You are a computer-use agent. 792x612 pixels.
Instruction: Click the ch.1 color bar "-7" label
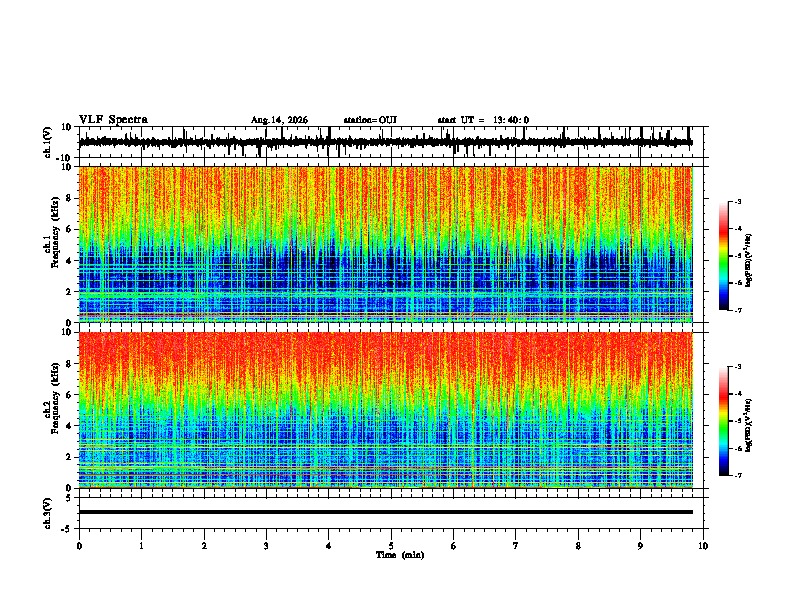737,310
